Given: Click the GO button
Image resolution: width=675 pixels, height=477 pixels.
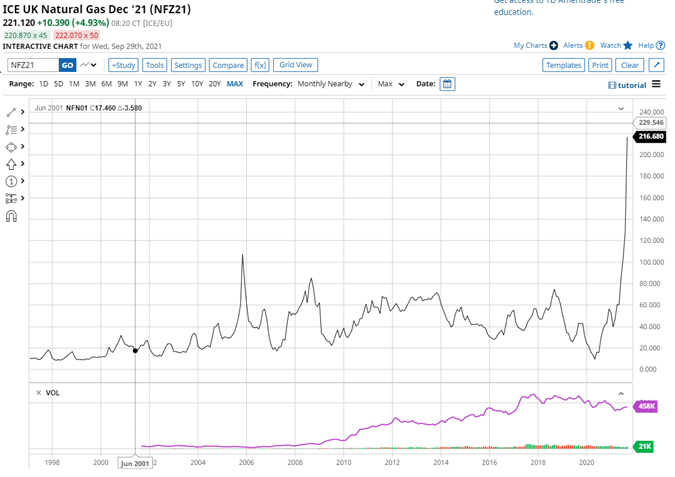Looking at the screenshot, I should [x=67, y=65].
